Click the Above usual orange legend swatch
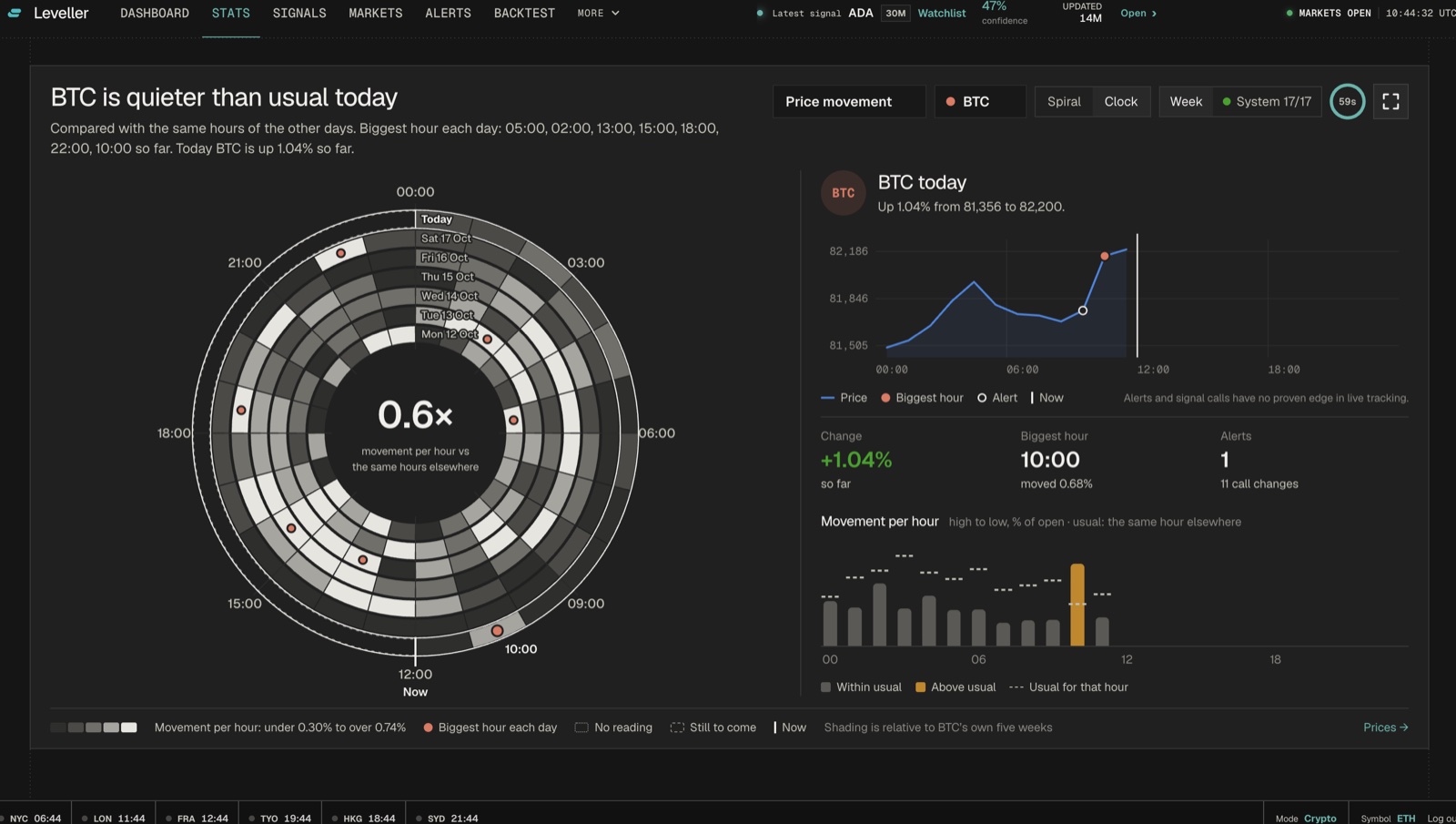 (920, 687)
